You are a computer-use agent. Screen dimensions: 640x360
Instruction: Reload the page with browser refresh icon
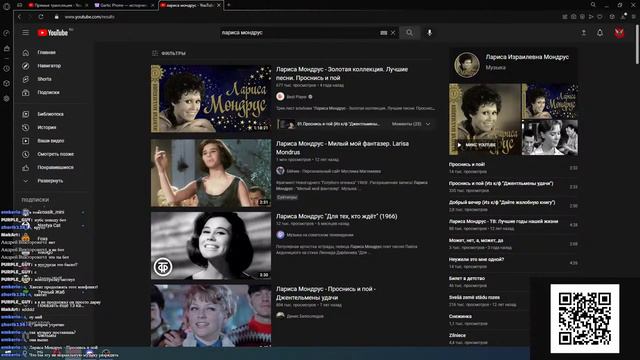41,17
